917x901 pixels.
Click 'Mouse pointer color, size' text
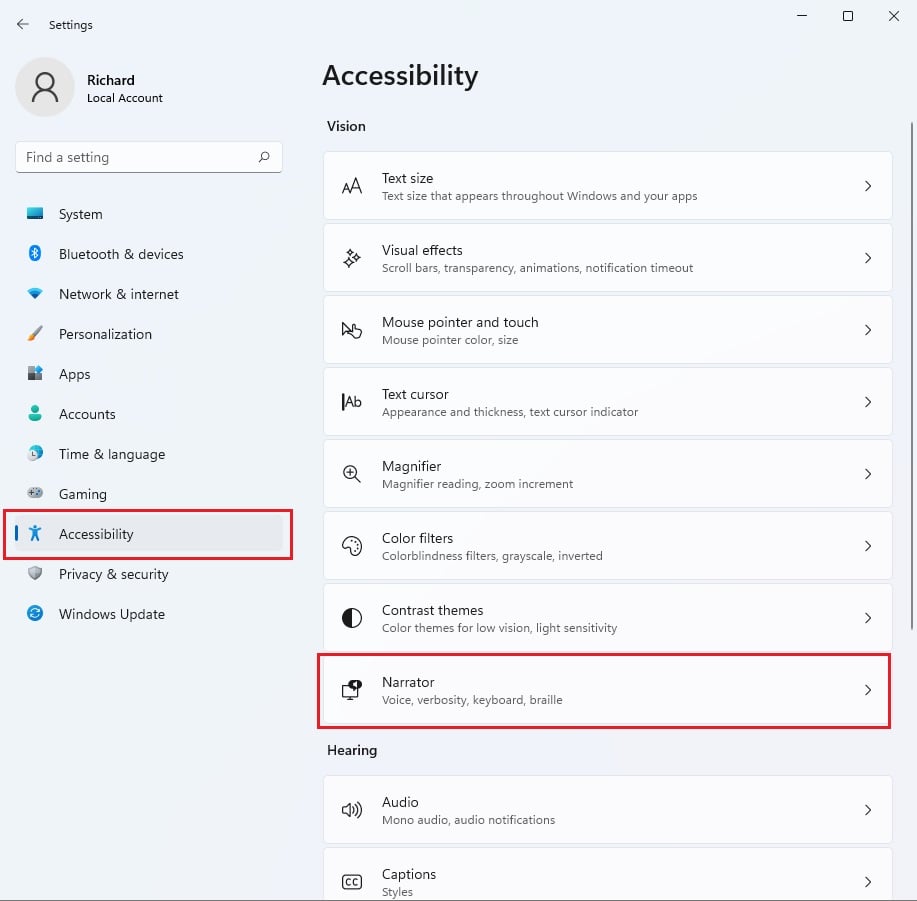[450, 340]
